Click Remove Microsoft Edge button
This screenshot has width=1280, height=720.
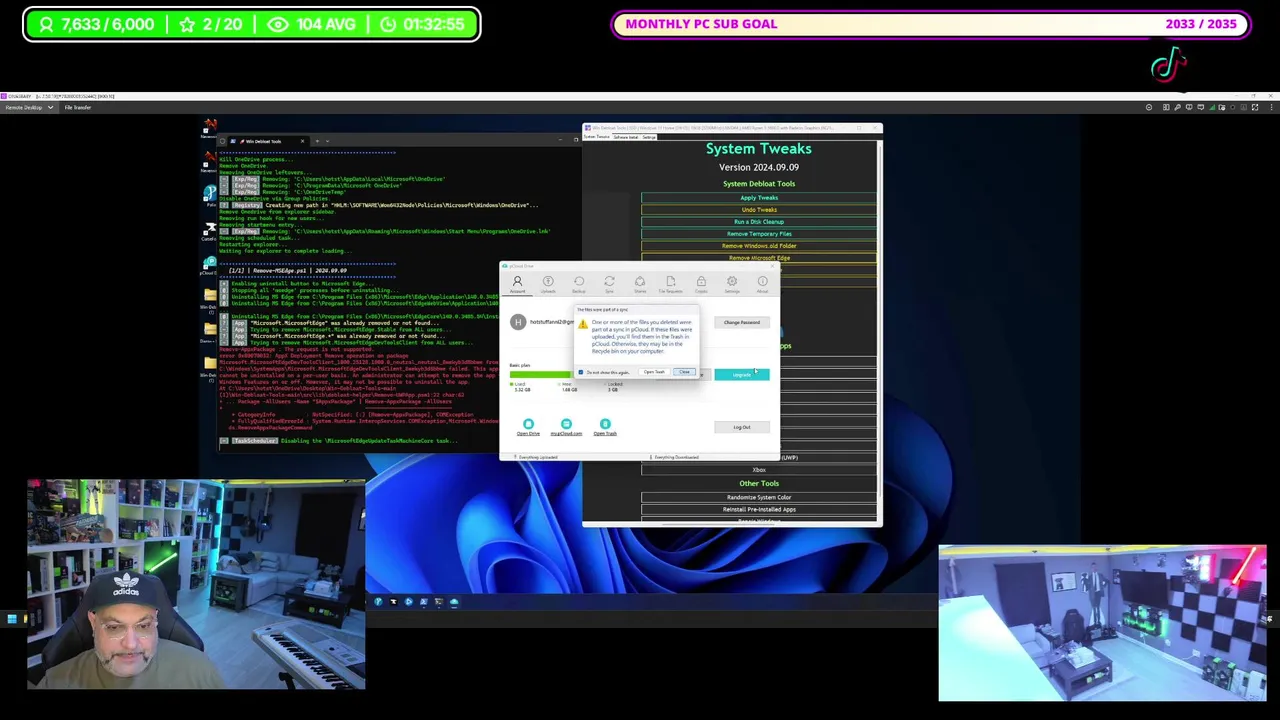coord(759,258)
